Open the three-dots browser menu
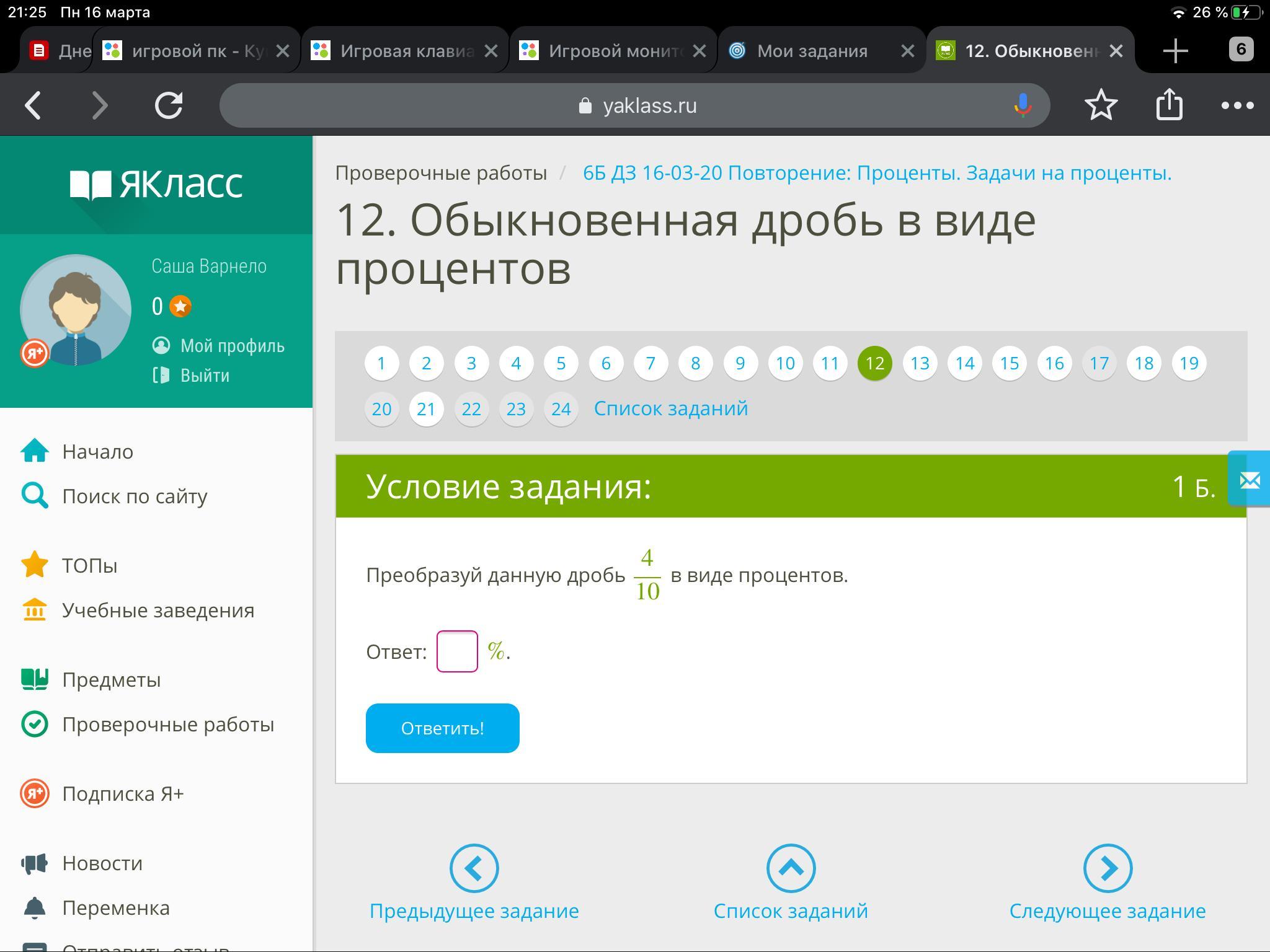This screenshot has height=952, width=1270. click(x=1237, y=105)
